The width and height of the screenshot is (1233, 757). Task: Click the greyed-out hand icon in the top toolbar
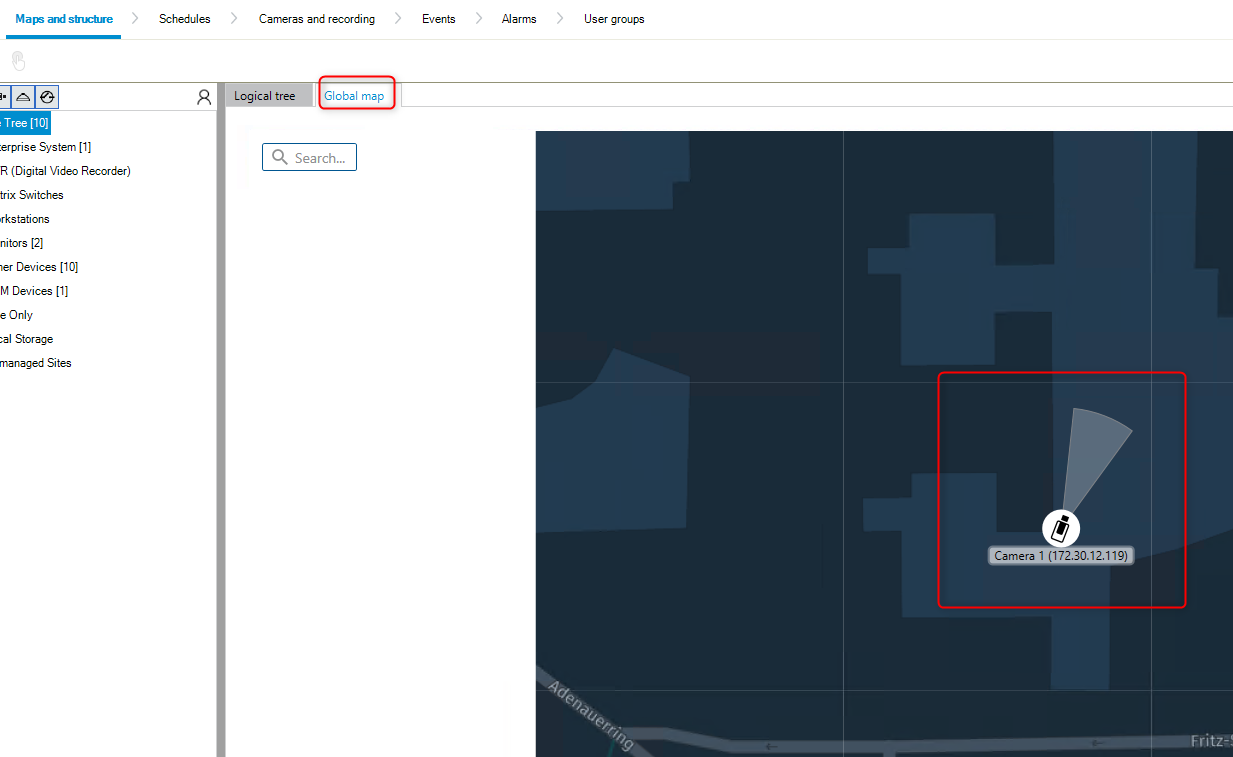19,62
